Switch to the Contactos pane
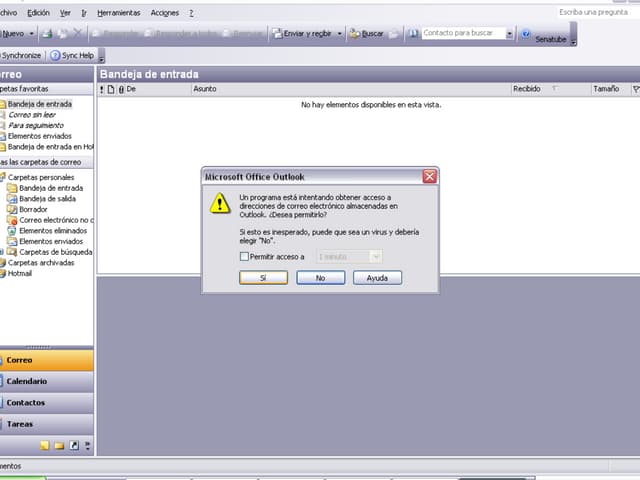640x480 pixels. coord(46,402)
